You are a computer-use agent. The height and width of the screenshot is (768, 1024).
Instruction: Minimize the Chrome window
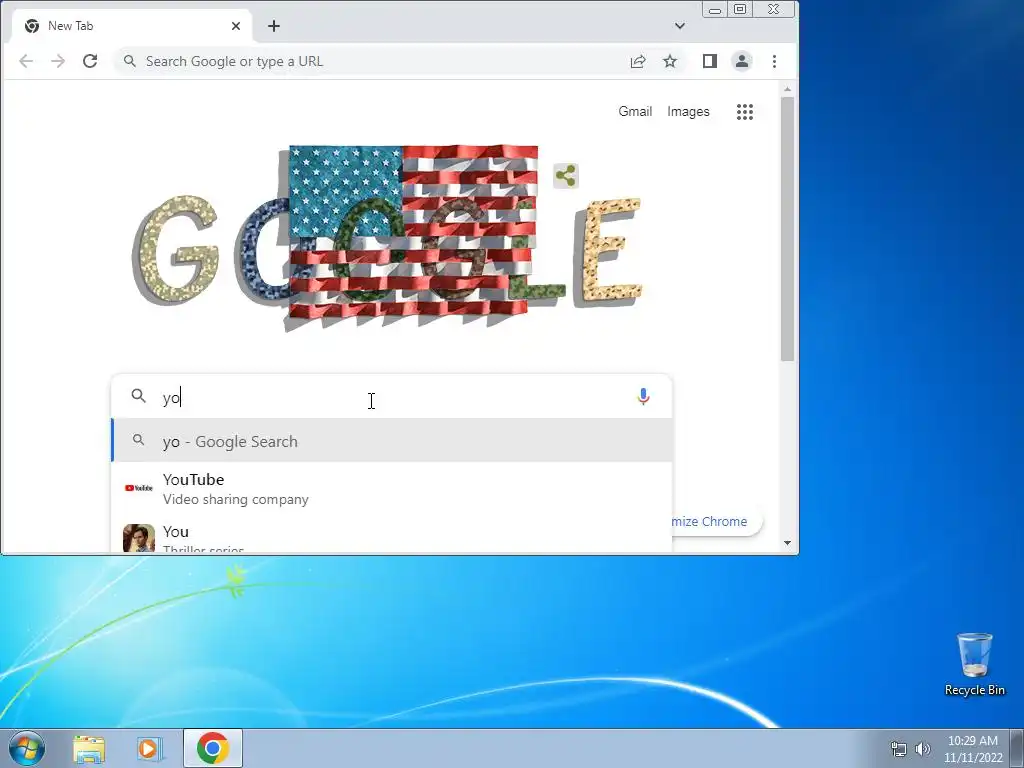pos(714,10)
